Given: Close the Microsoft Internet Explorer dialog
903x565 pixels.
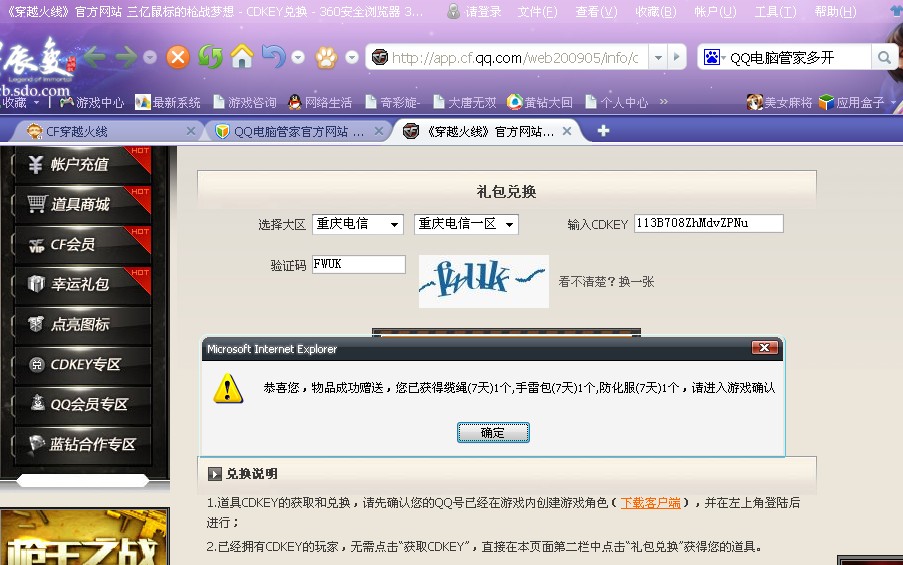Looking at the screenshot, I should pyautogui.click(x=765, y=347).
